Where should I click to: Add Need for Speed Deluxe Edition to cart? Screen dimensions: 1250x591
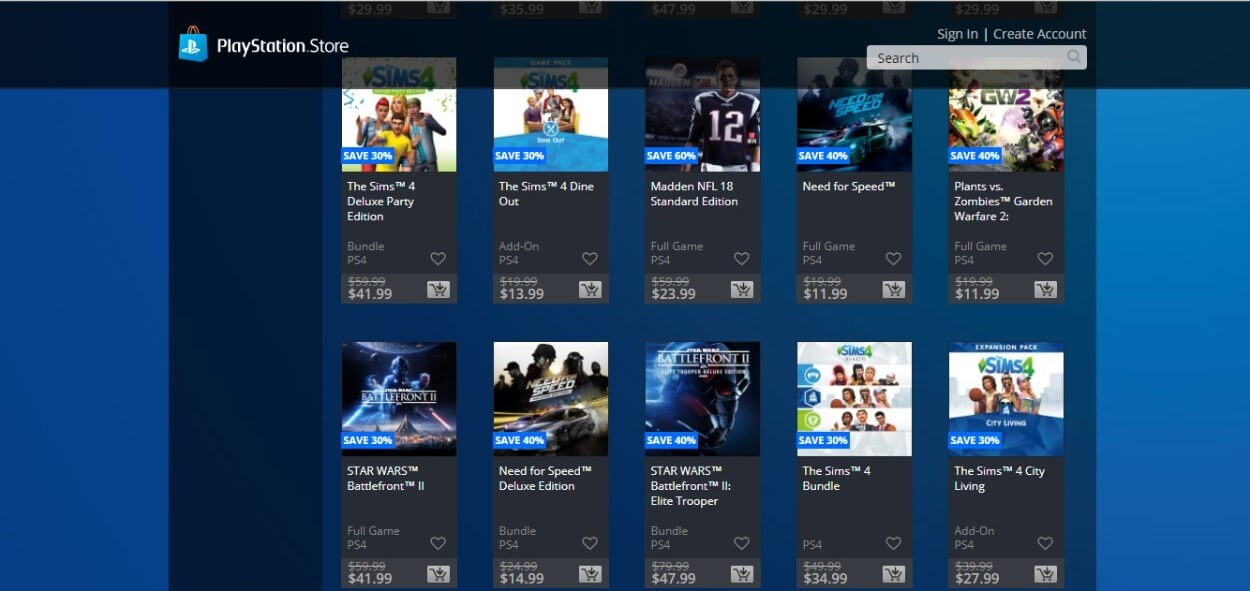[590, 575]
